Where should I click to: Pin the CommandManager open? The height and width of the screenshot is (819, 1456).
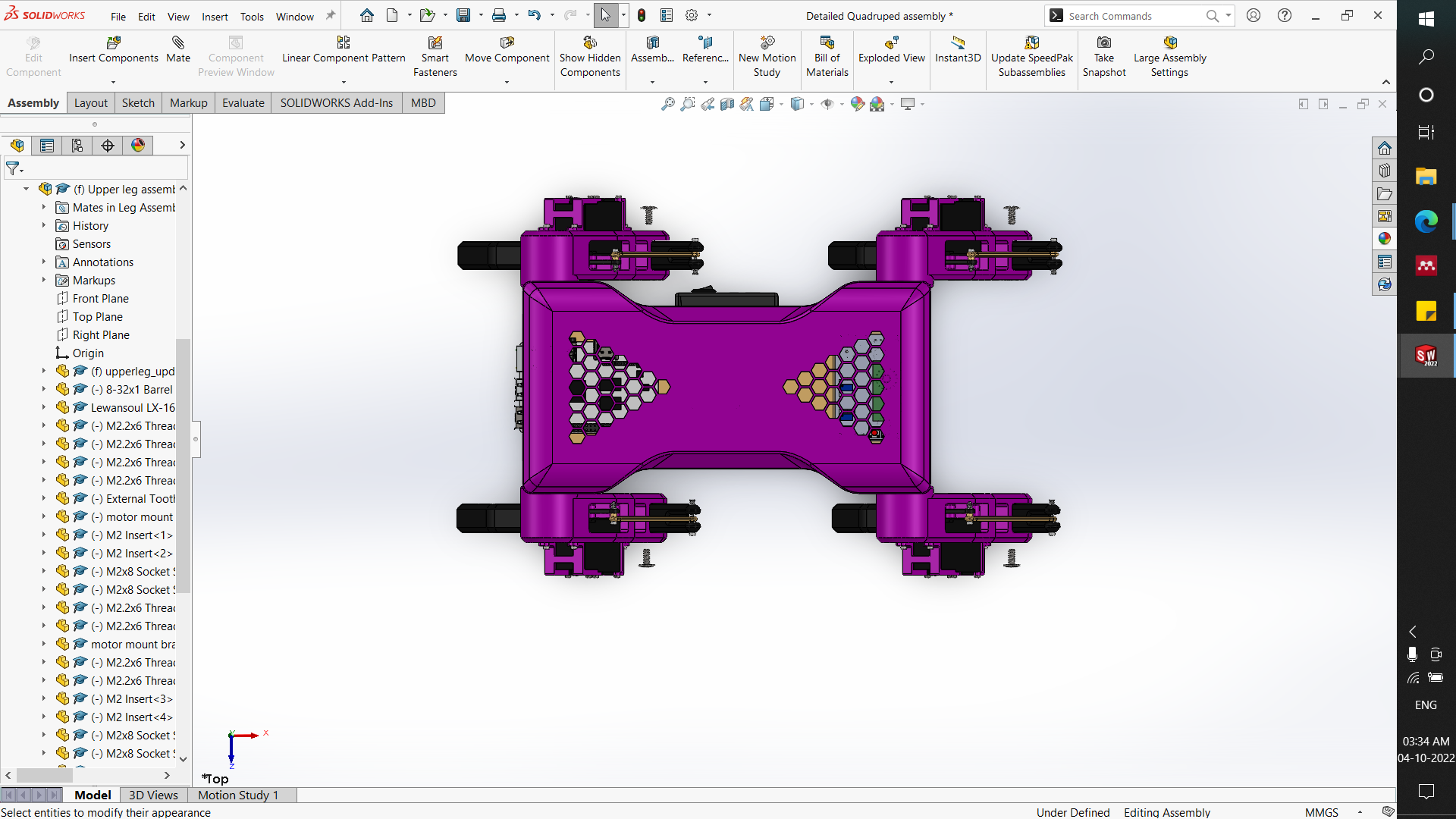[x=330, y=14]
